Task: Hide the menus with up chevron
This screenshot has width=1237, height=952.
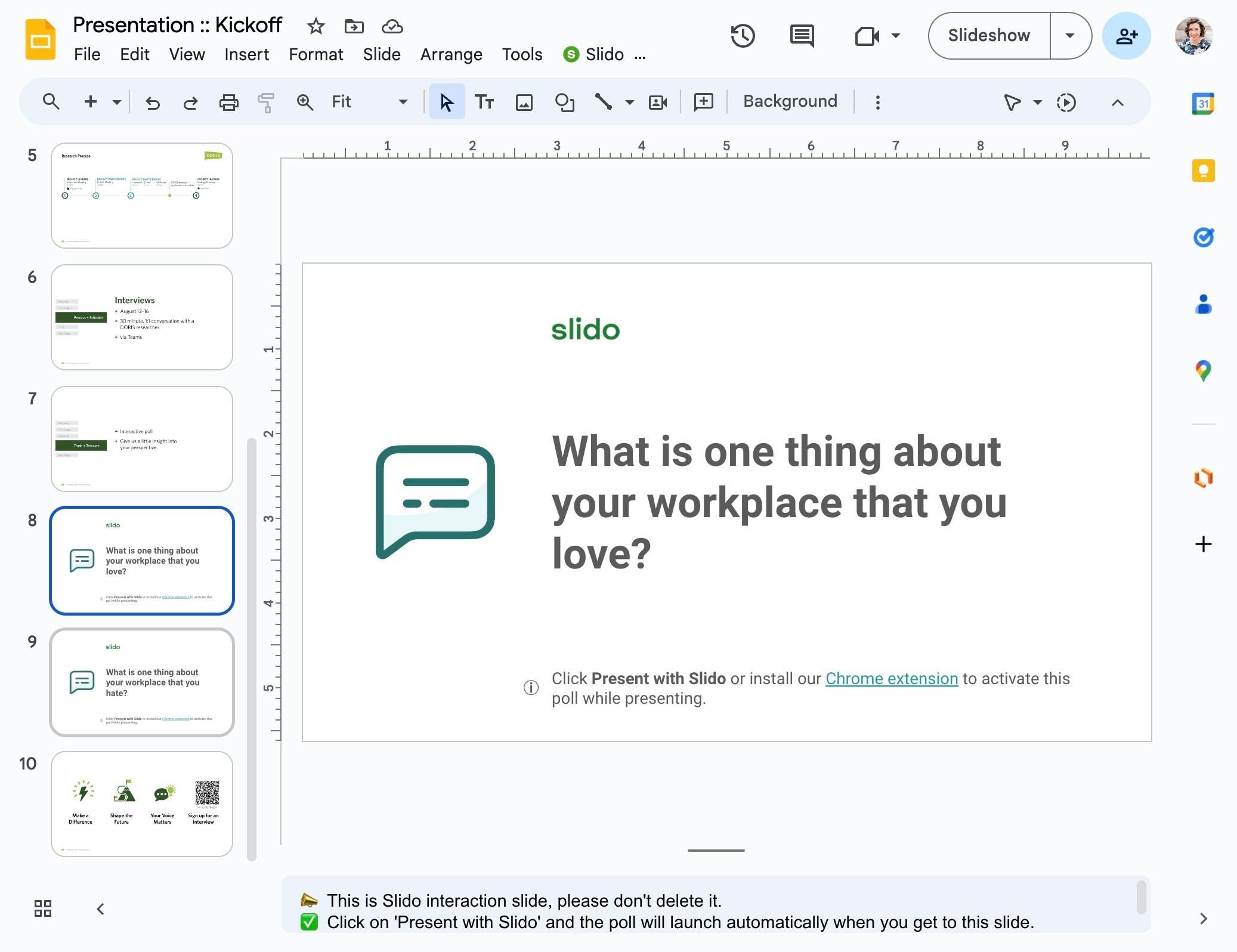Action: tap(1117, 103)
